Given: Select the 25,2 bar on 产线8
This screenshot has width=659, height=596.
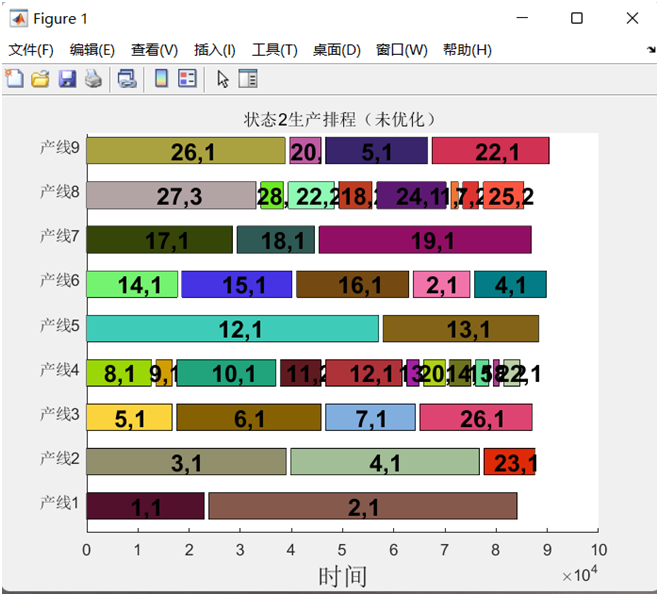Looking at the screenshot, I should tap(503, 195).
